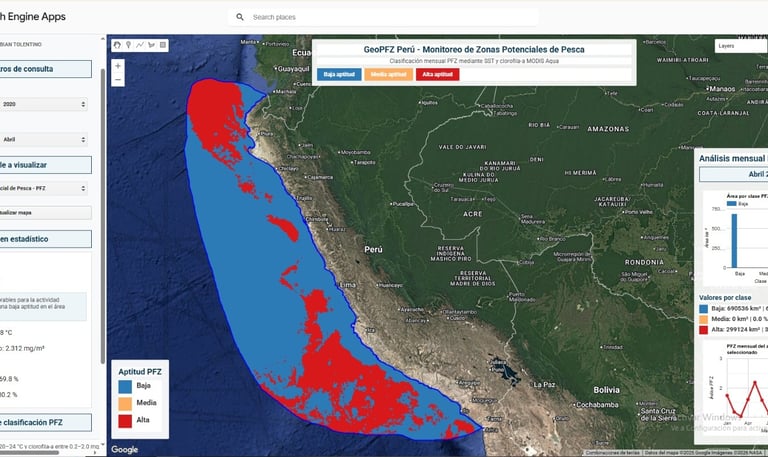Open the Abril month dropdown
Image resolution: width=768 pixels, height=457 pixels.
pos(44,140)
